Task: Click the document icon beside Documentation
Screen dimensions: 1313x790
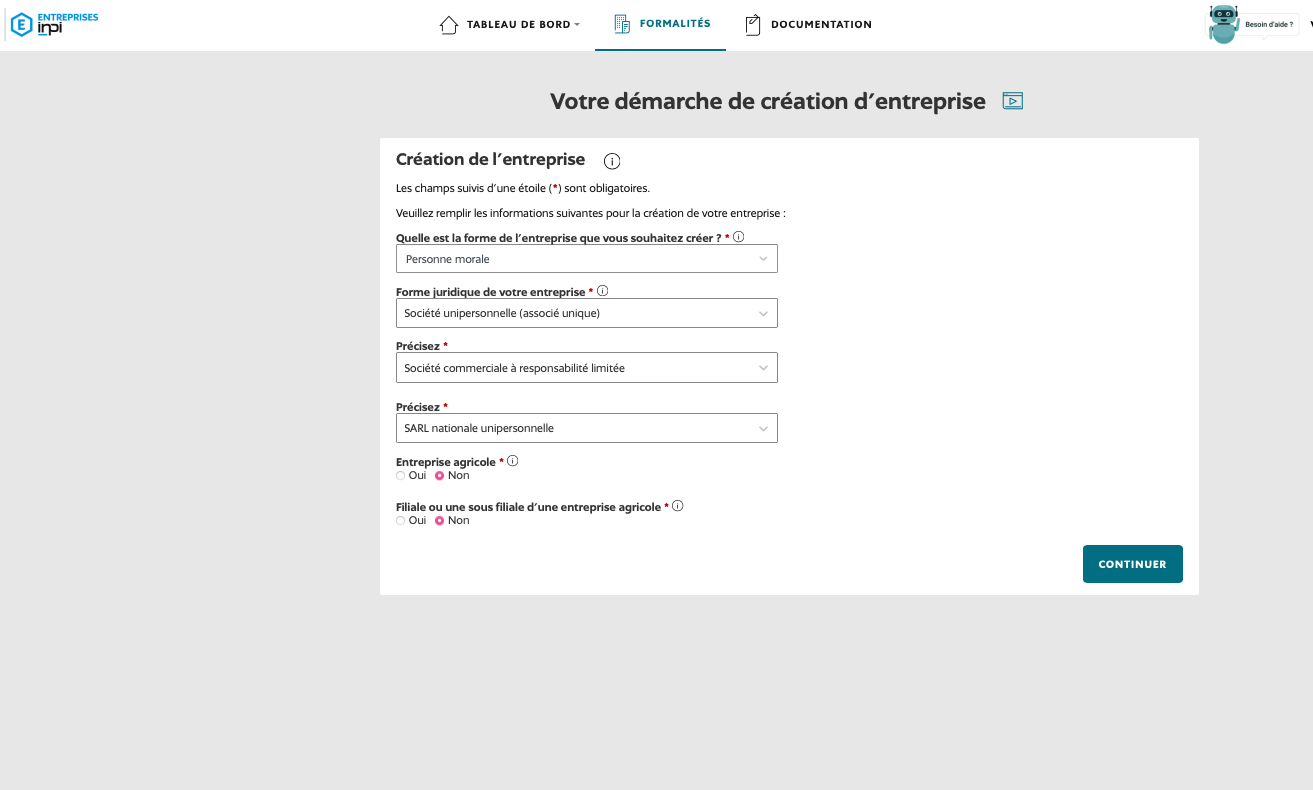Action: point(753,25)
